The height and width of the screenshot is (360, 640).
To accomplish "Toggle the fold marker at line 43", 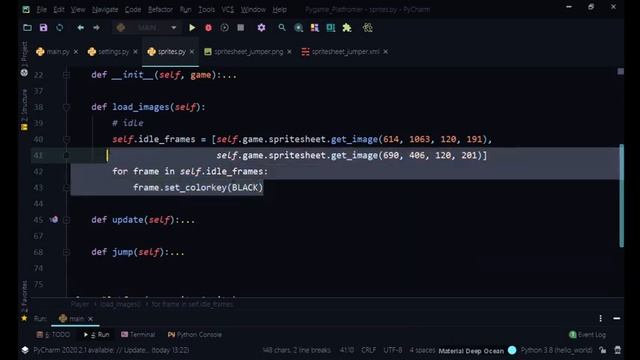I will (66, 187).
